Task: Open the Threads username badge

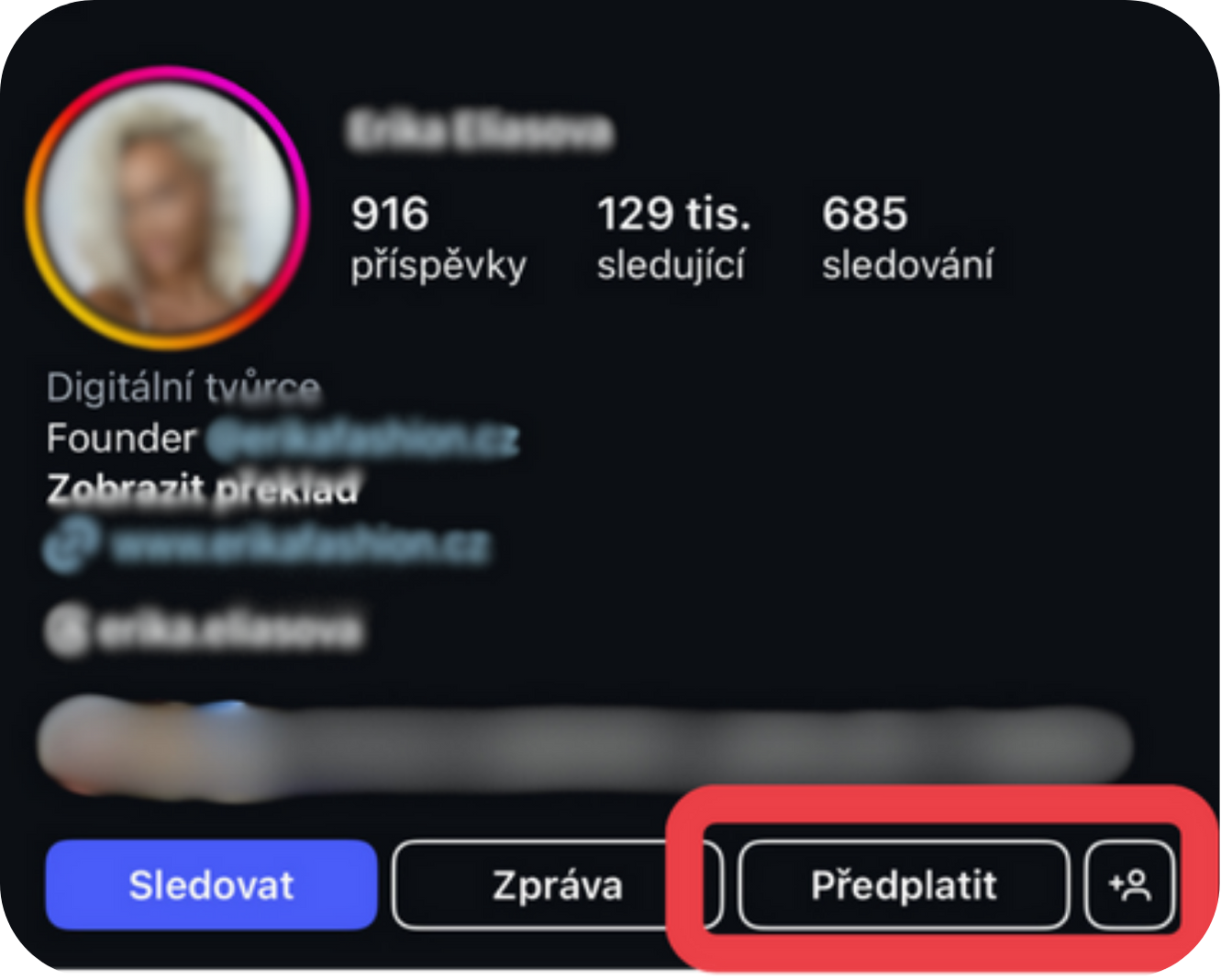Action: [x=204, y=631]
